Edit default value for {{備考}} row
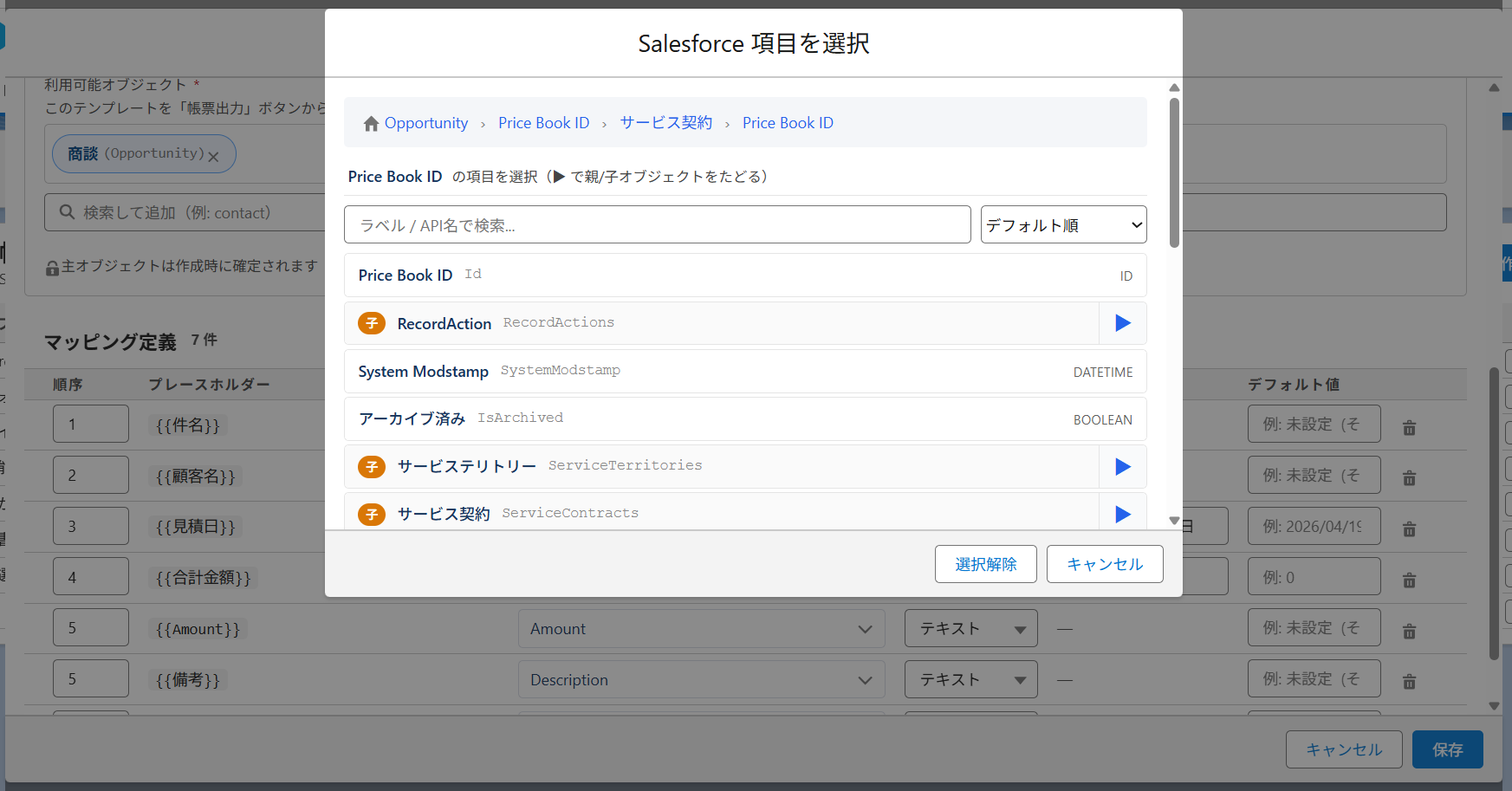Screen dimensions: 1512x791 [x=1314, y=679]
